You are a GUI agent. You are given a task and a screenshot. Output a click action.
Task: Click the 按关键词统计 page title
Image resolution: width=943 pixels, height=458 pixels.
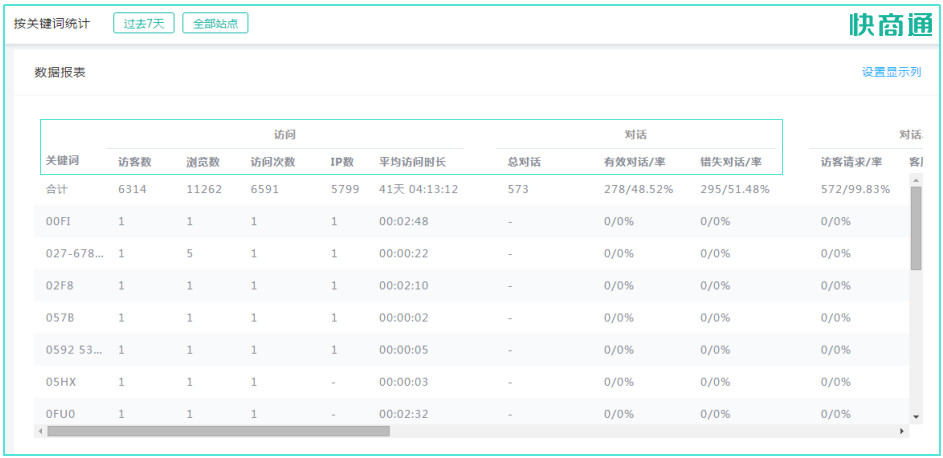point(51,23)
